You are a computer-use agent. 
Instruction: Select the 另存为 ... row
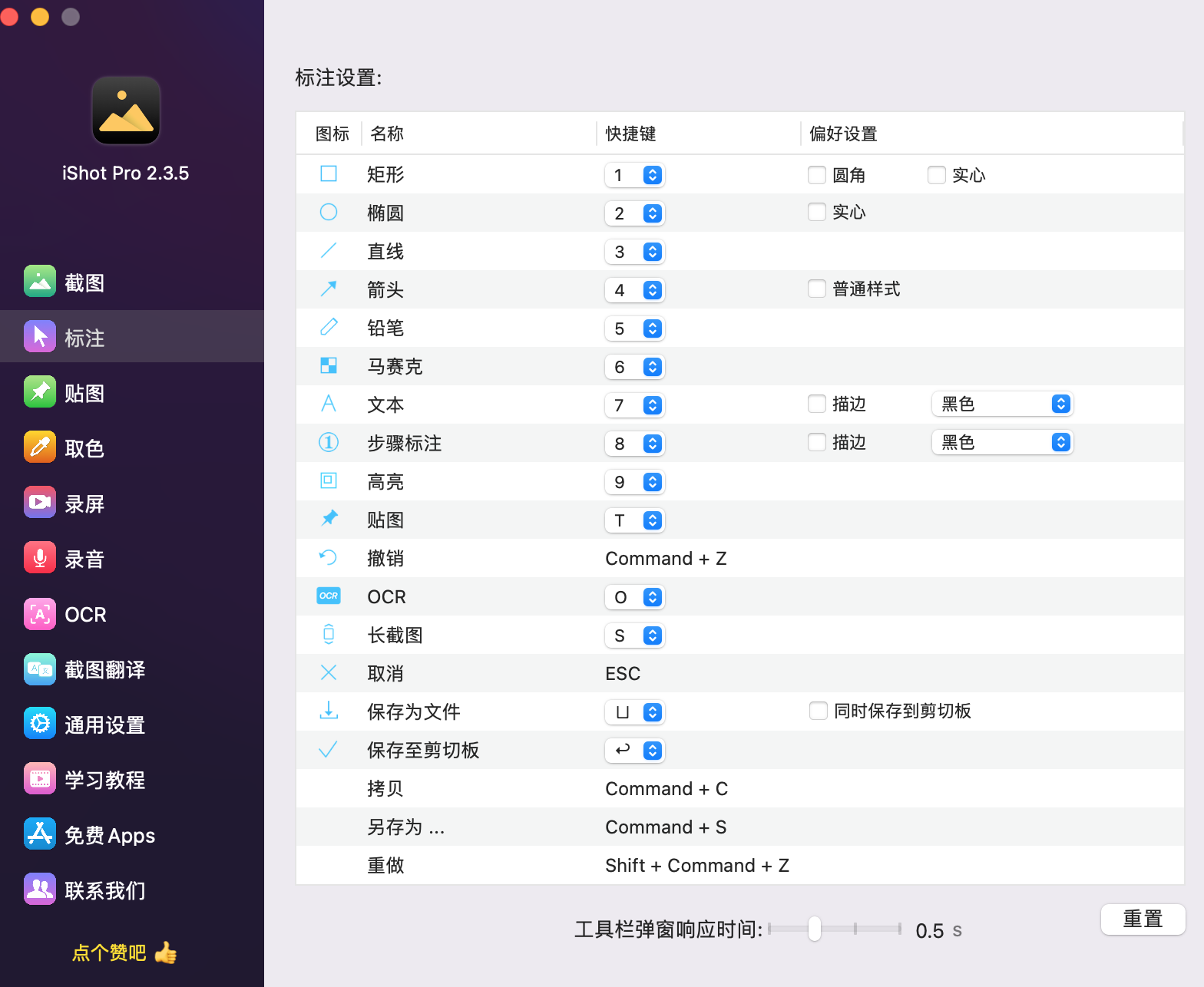(740, 827)
